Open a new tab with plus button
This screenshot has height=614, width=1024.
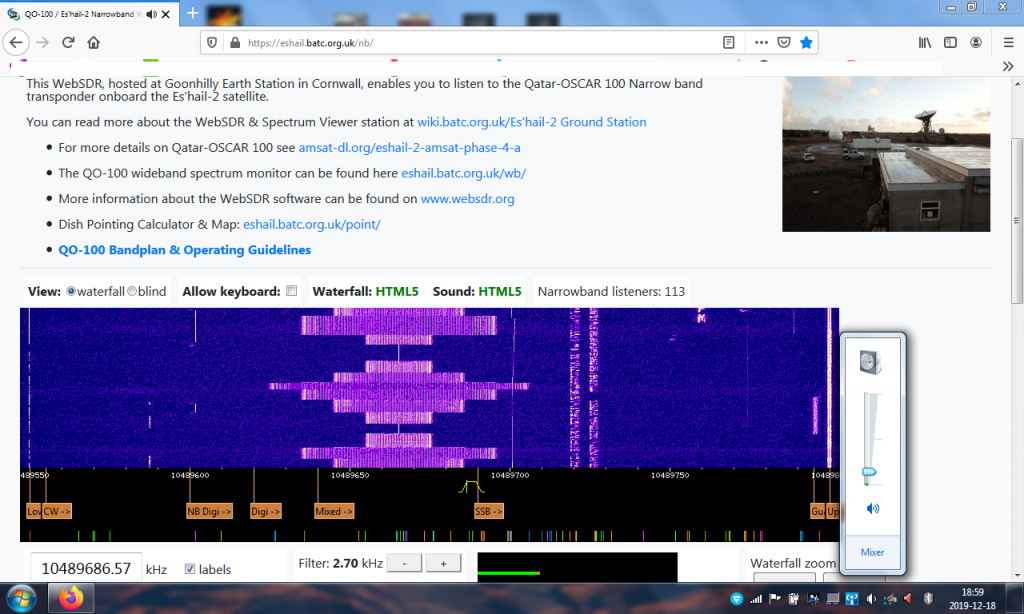click(x=193, y=13)
